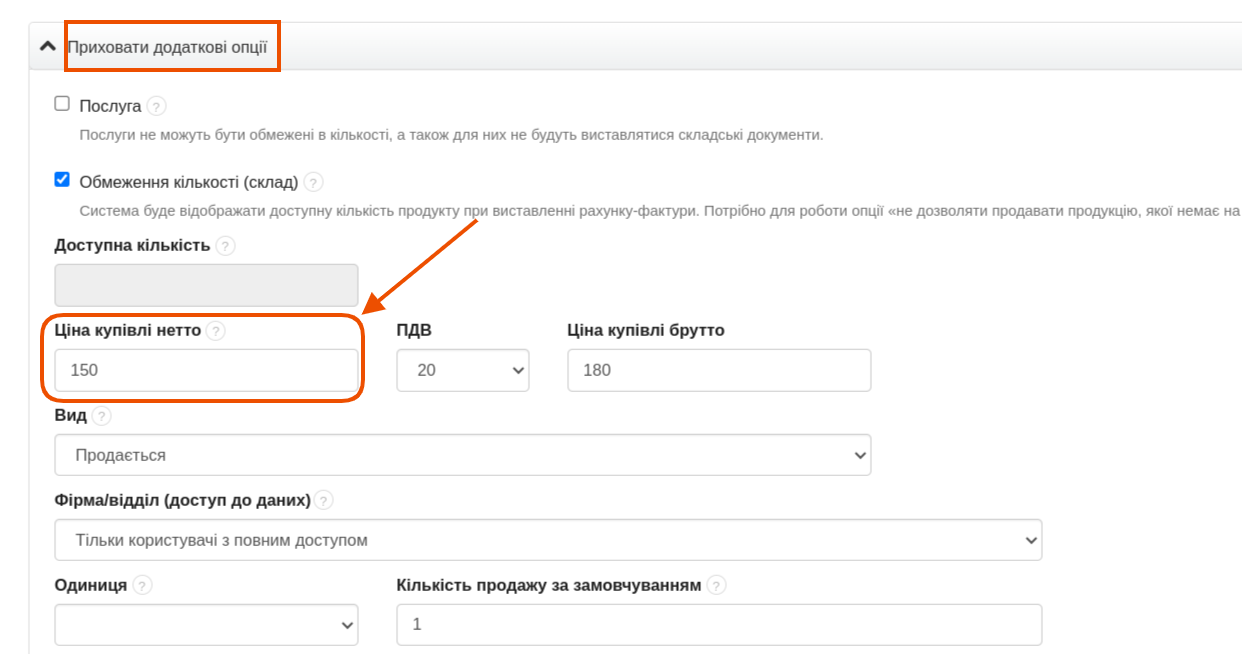Viewport: 1242px width, 654px height.
Task: Click help icon beside Обмеження кількості (склад)
Action: point(314,182)
